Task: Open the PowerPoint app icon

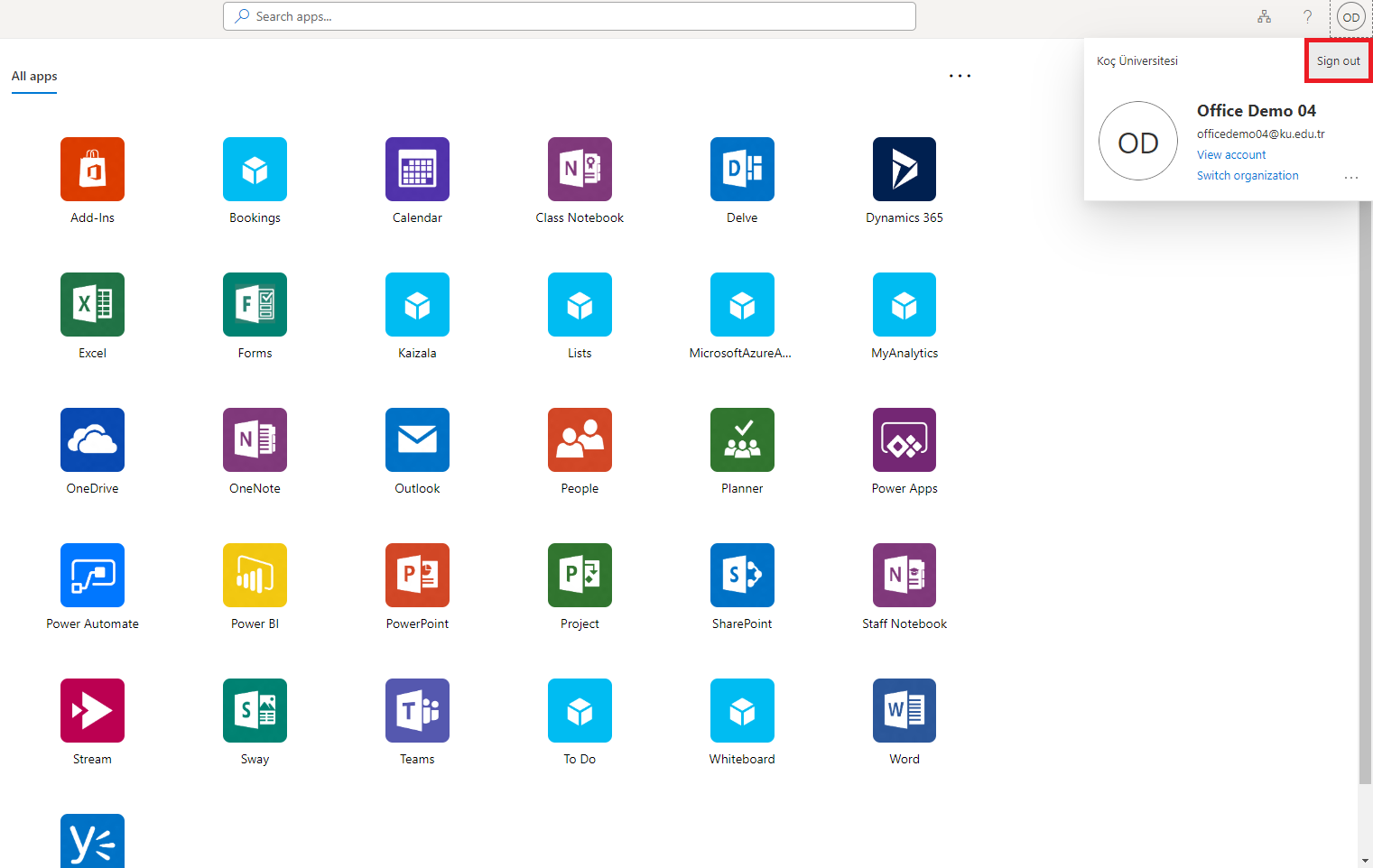Action: click(417, 576)
